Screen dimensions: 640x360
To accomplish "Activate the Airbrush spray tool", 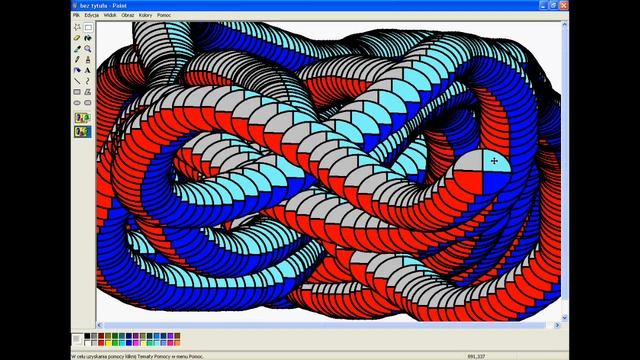I will (x=77, y=70).
